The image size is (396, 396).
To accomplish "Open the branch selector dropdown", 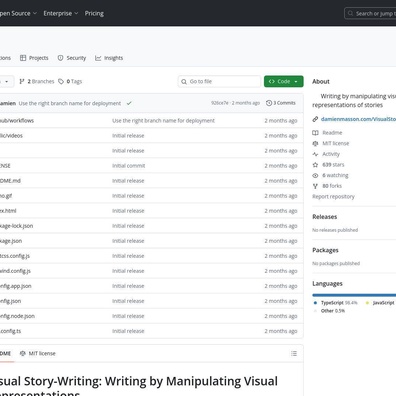I will point(7,81).
